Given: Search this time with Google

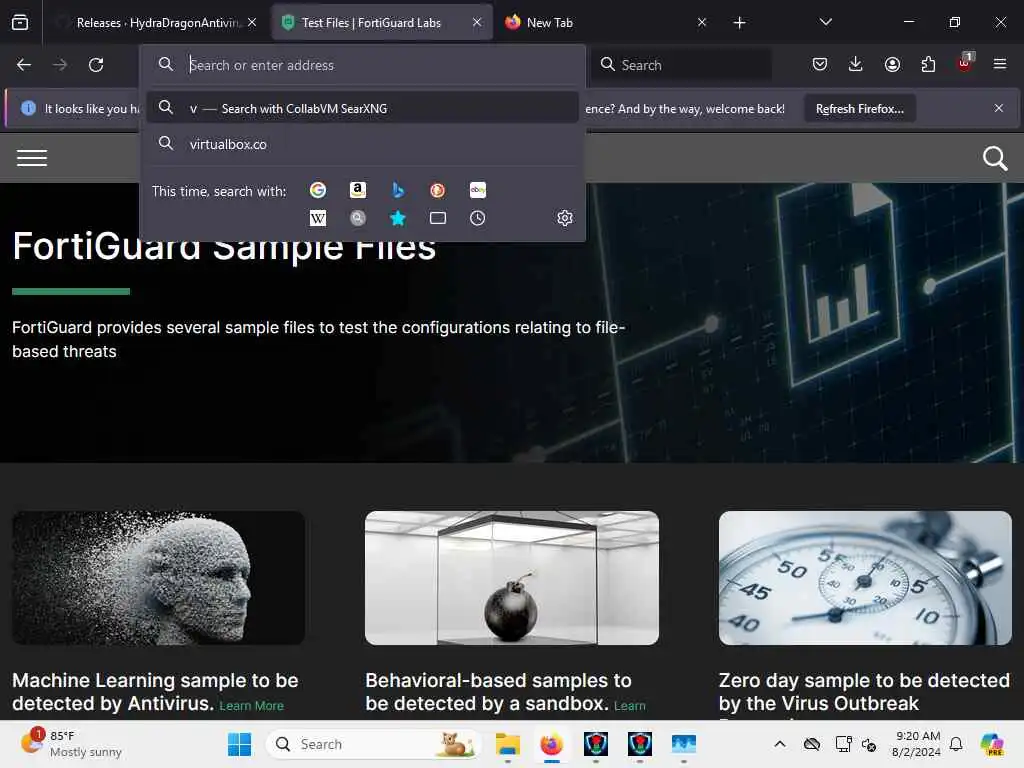Looking at the screenshot, I should (x=318, y=190).
